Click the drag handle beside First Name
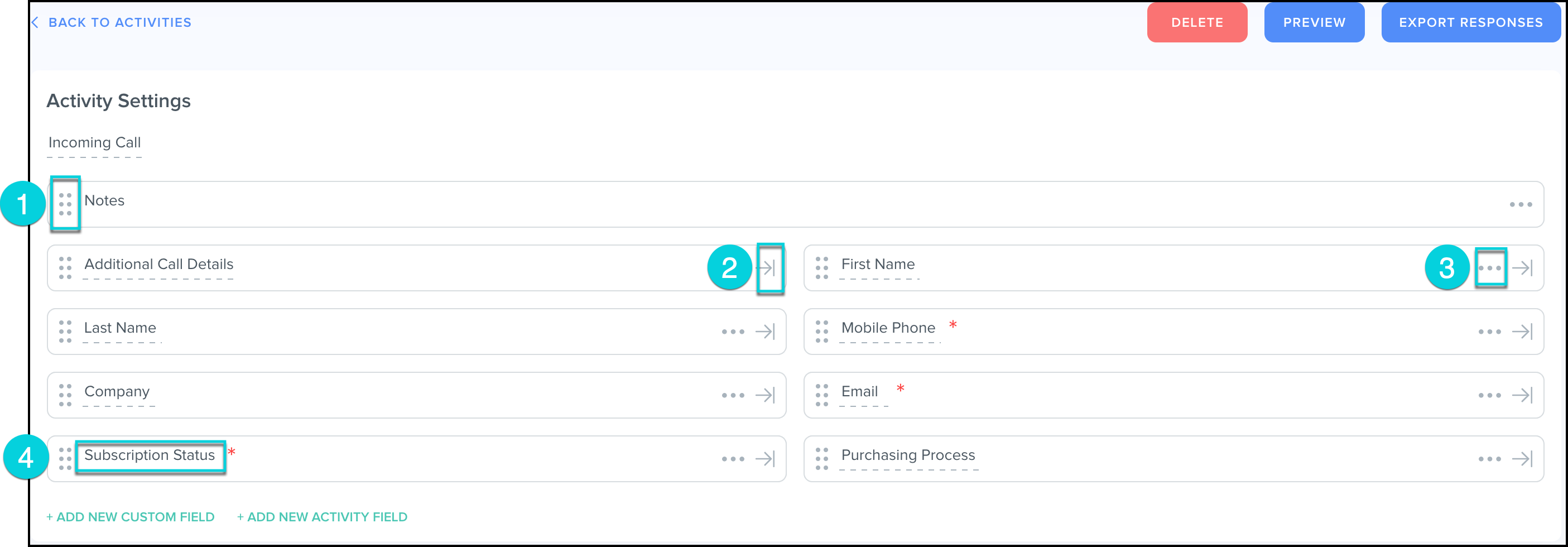The image size is (1568, 547). click(x=822, y=268)
